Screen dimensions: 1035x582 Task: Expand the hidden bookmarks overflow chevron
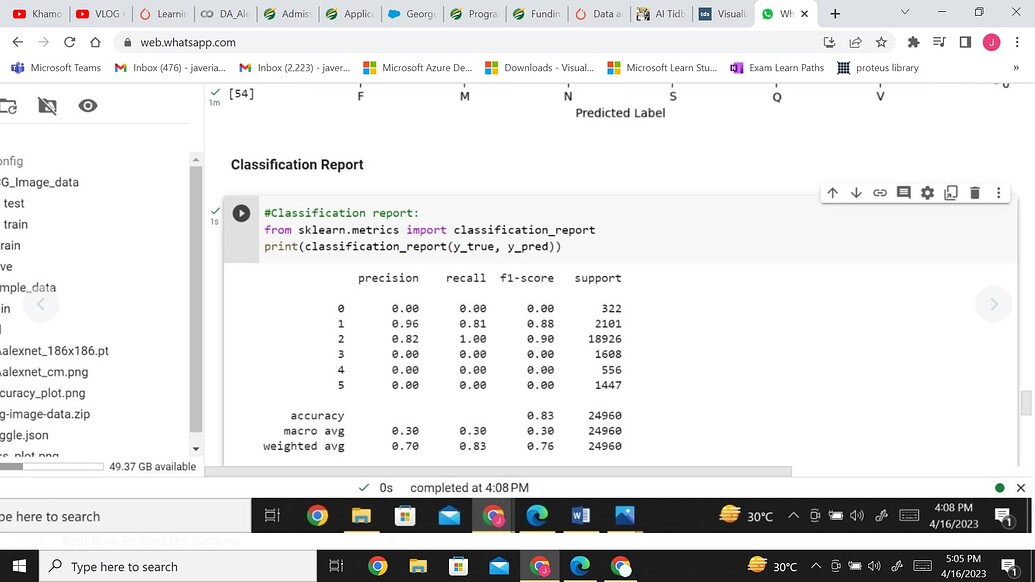(1016, 68)
